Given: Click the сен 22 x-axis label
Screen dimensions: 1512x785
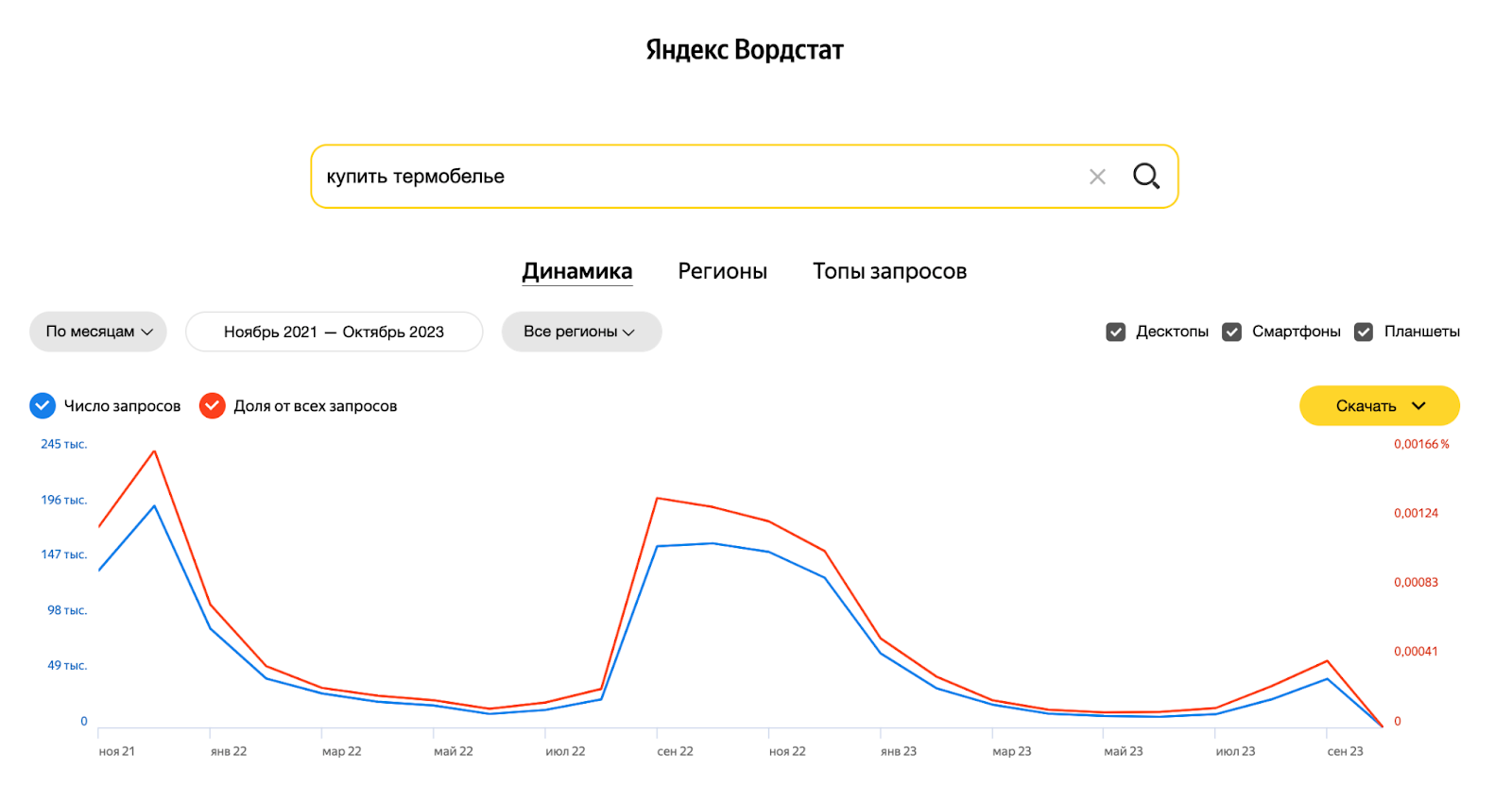Looking at the screenshot, I should tap(675, 751).
